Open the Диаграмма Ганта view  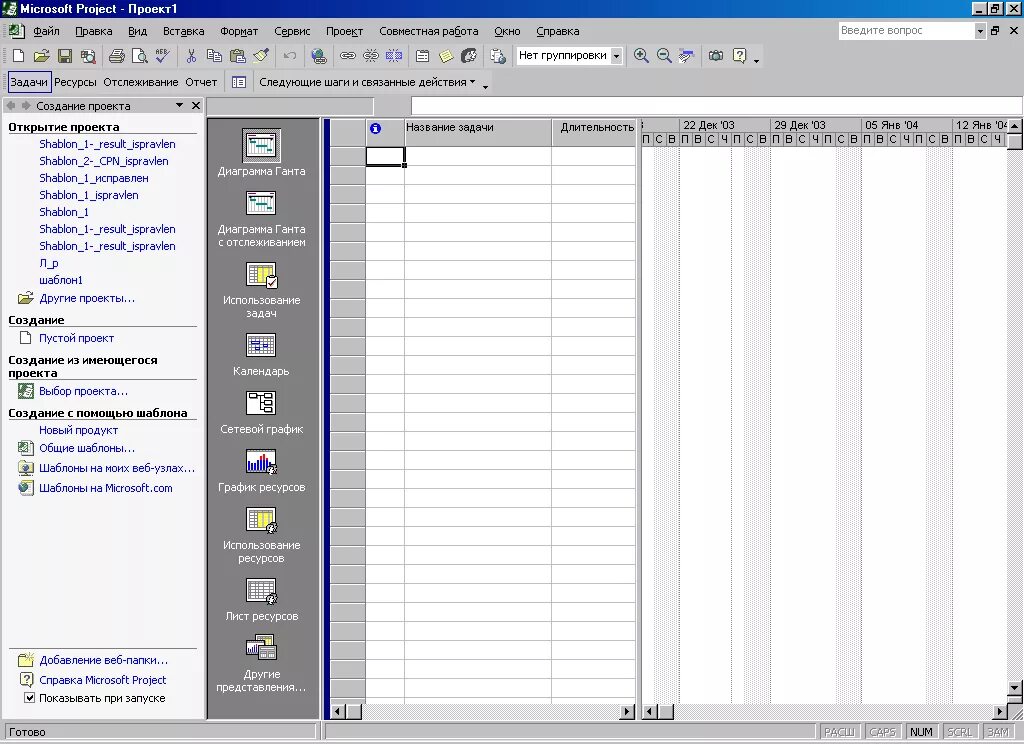click(261, 152)
